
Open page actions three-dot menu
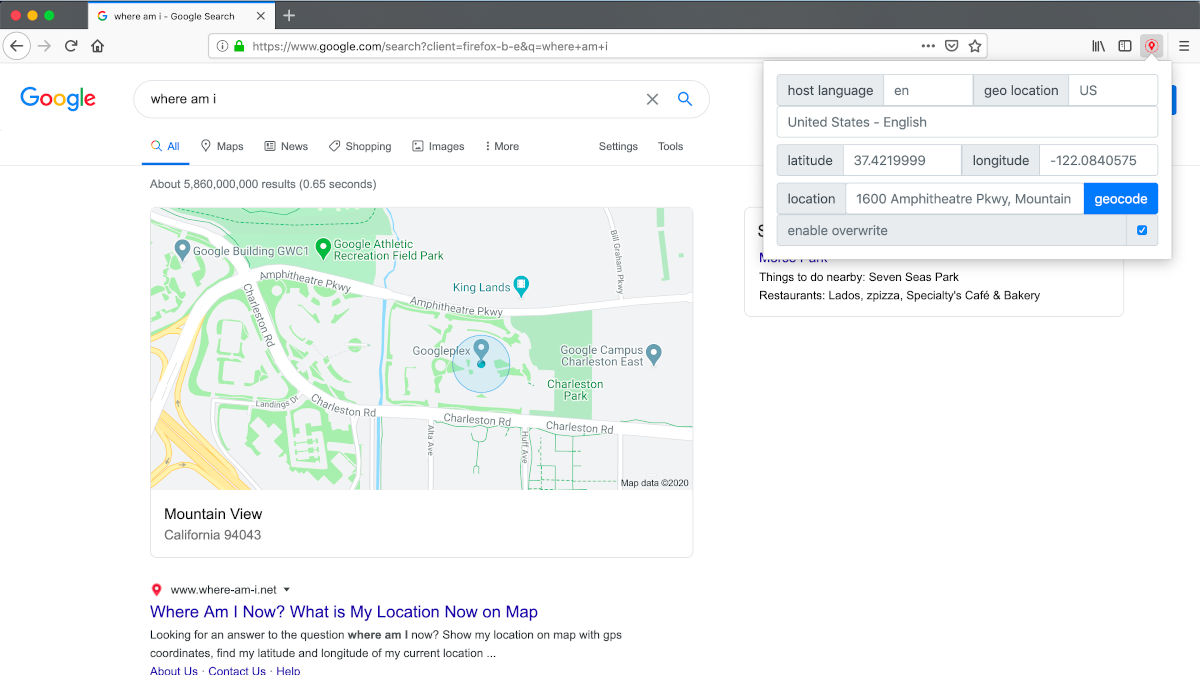tap(928, 46)
